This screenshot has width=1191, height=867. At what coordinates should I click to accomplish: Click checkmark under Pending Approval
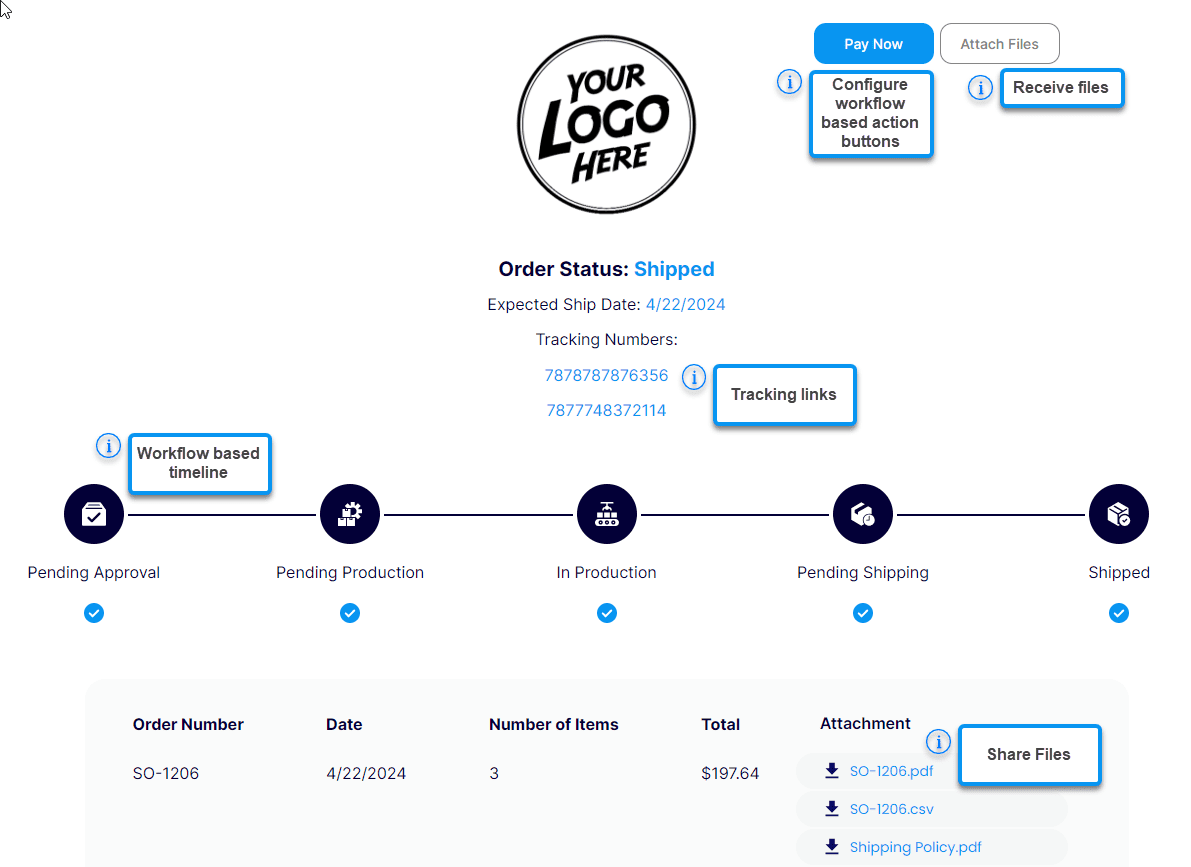(94, 613)
